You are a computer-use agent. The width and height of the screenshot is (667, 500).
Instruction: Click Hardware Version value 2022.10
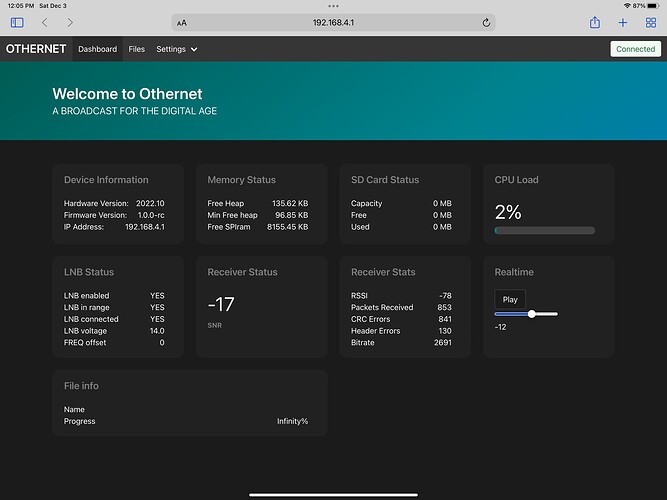click(150, 203)
